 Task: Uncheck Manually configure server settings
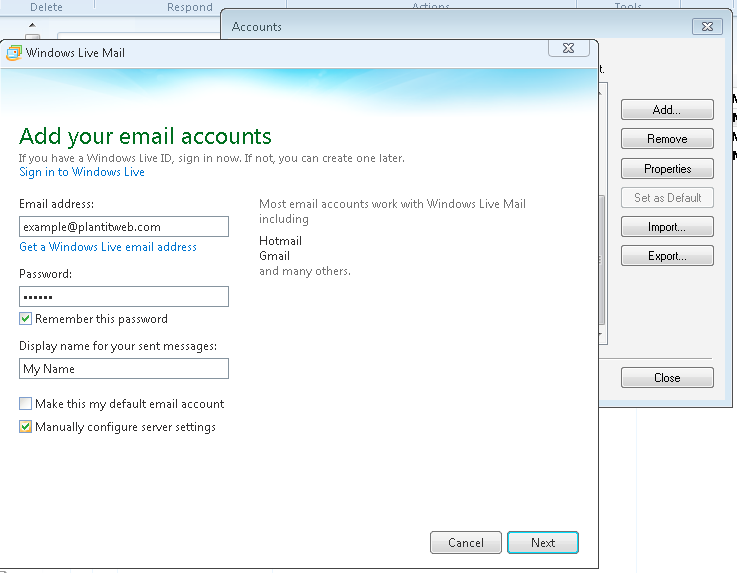pos(25,426)
